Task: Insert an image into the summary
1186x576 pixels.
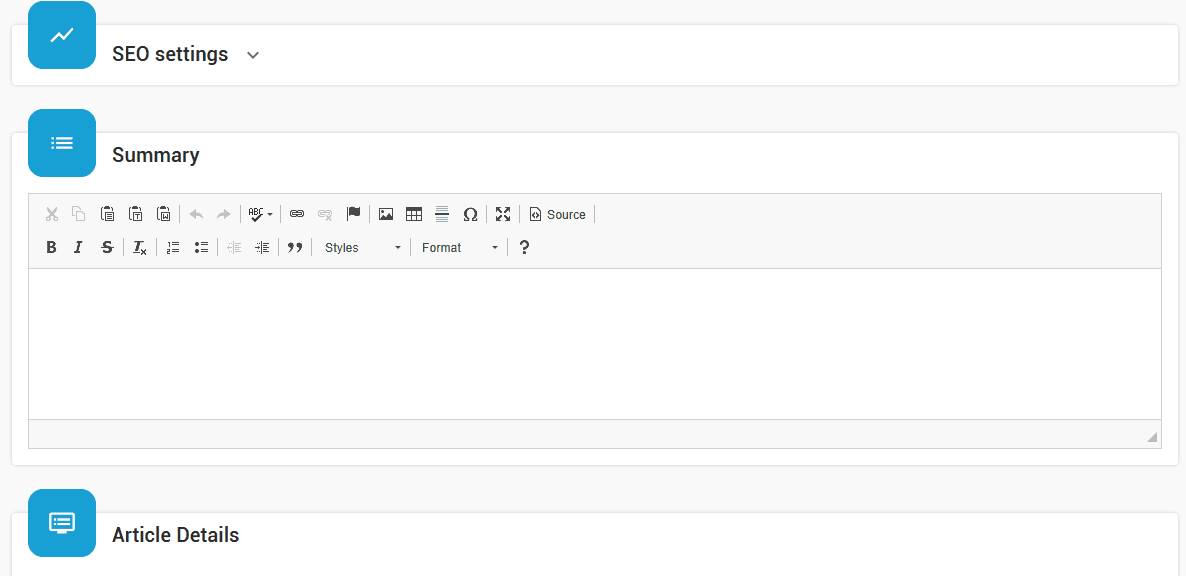Action: click(386, 214)
